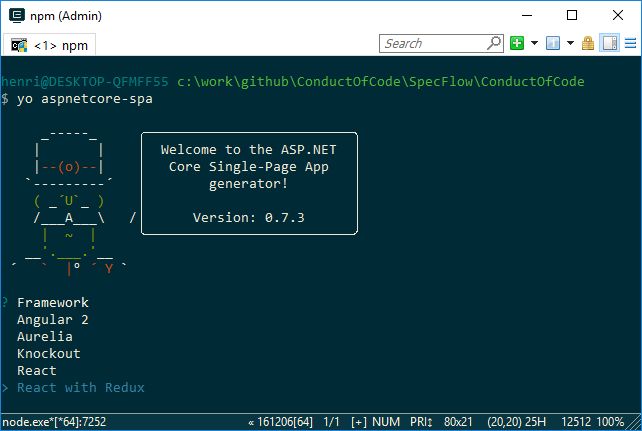
Task: Click the working directory path in prompt
Action: (381, 81)
